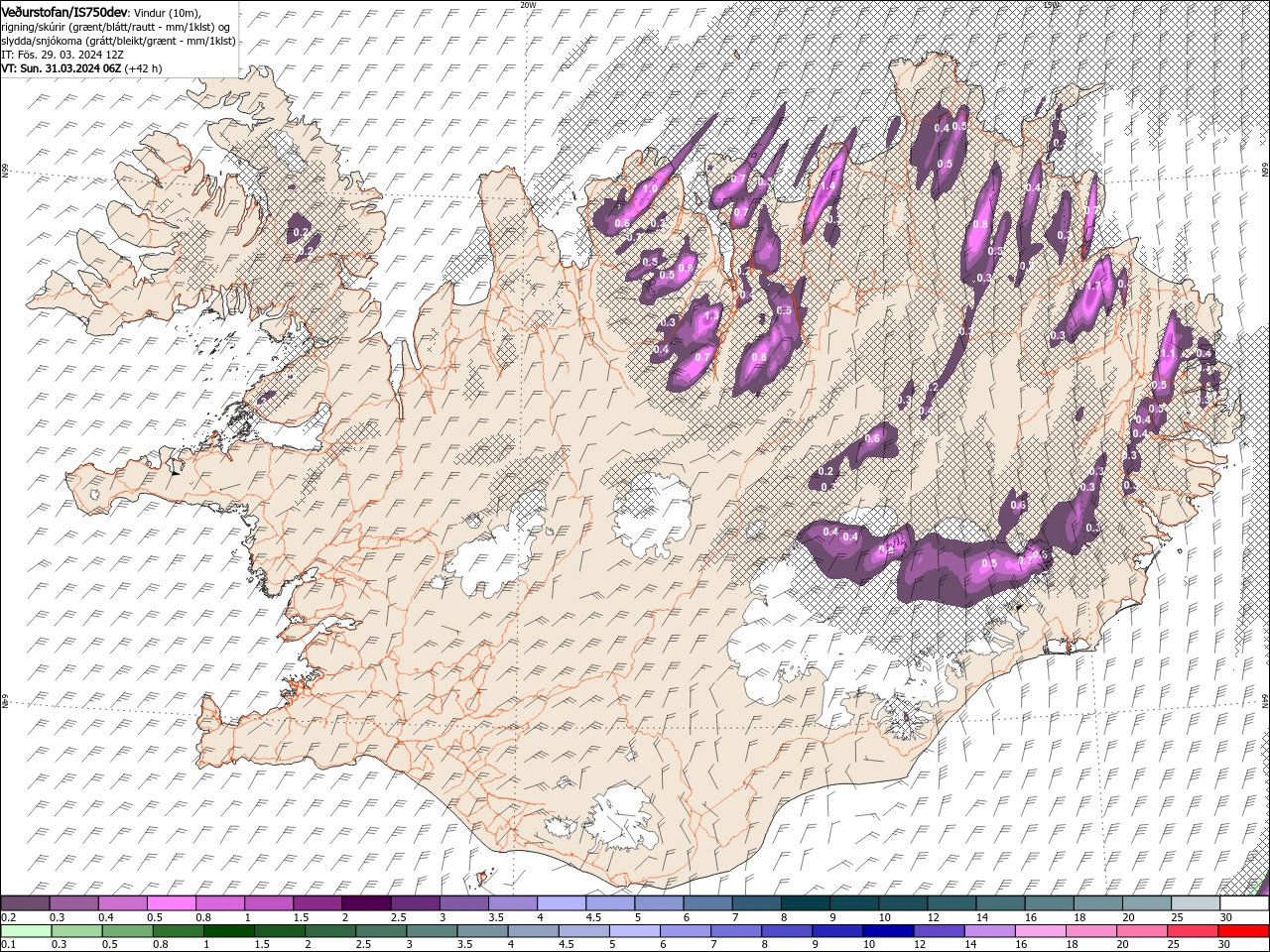Pick the darkest purple swatch at 2
Viewport: 1270px width, 952px height.
tap(366, 903)
